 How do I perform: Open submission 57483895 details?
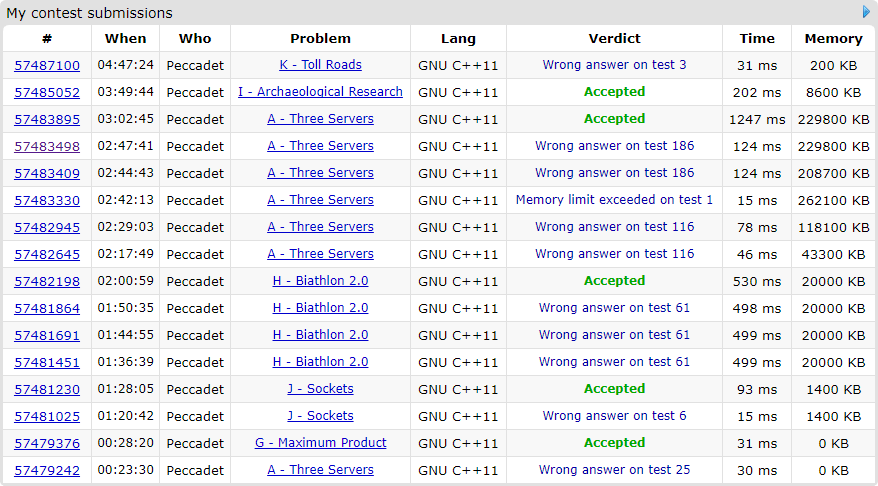[47, 119]
